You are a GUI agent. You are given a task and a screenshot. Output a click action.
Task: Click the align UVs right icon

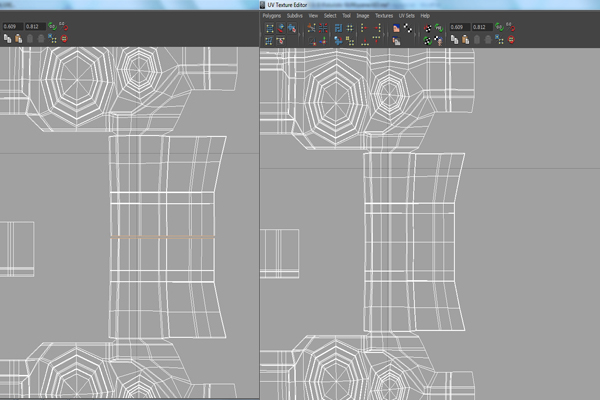click(377, 28)
